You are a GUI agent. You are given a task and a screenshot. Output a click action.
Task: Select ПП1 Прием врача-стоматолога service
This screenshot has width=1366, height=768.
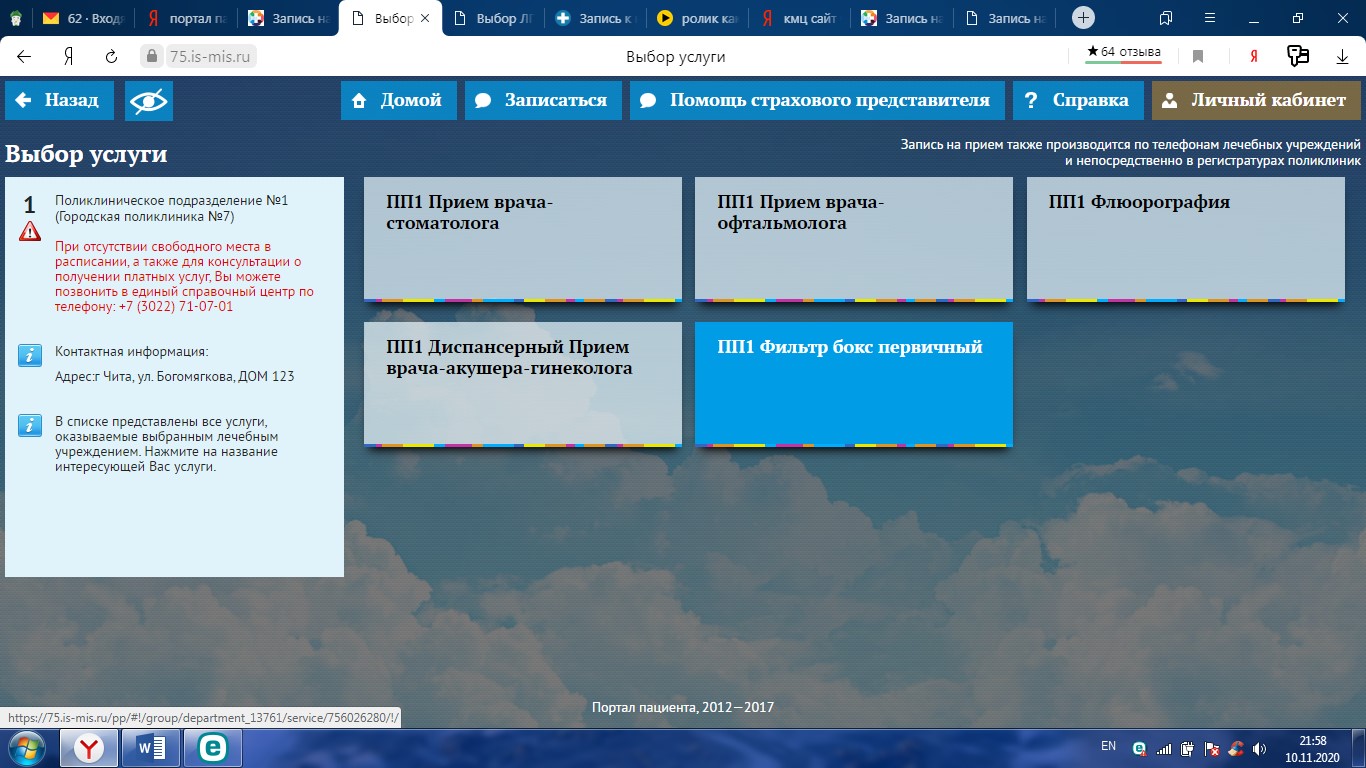(x=522, y=239)
